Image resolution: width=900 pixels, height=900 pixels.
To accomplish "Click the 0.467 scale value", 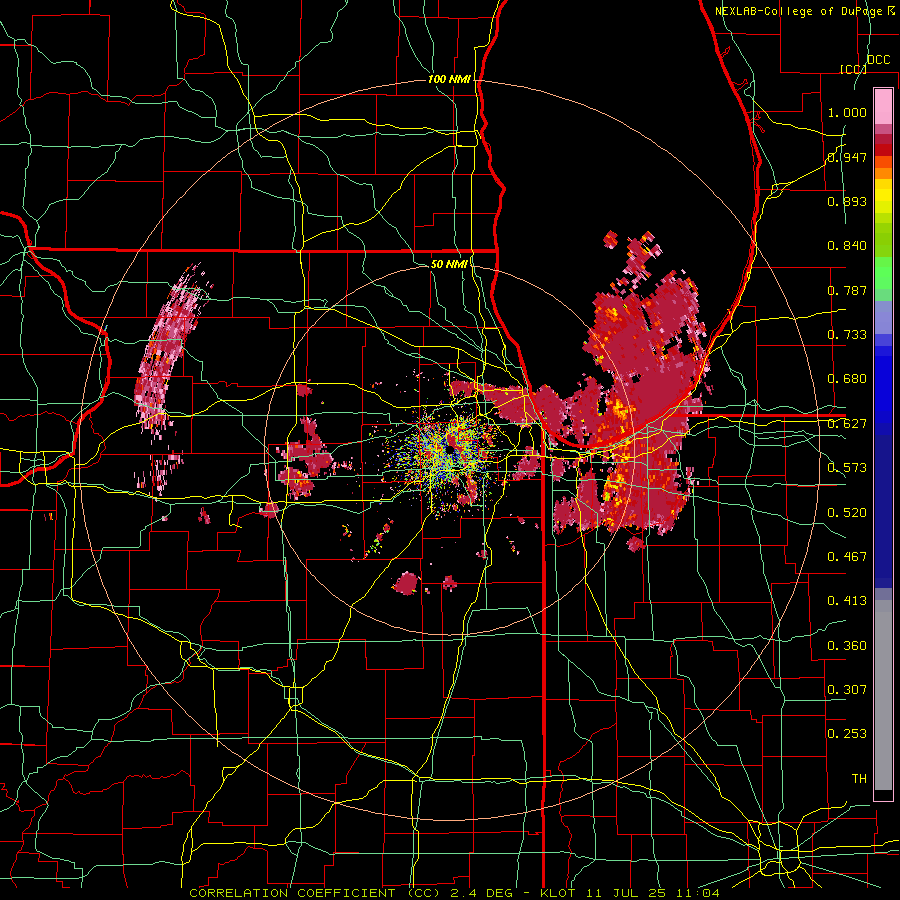I will point(847,557).
